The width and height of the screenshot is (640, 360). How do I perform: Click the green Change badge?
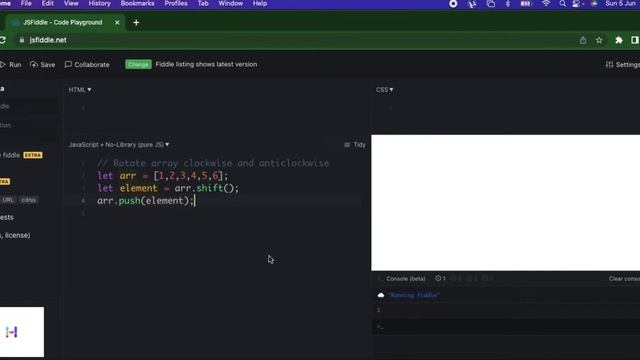[x=138, y=64]
